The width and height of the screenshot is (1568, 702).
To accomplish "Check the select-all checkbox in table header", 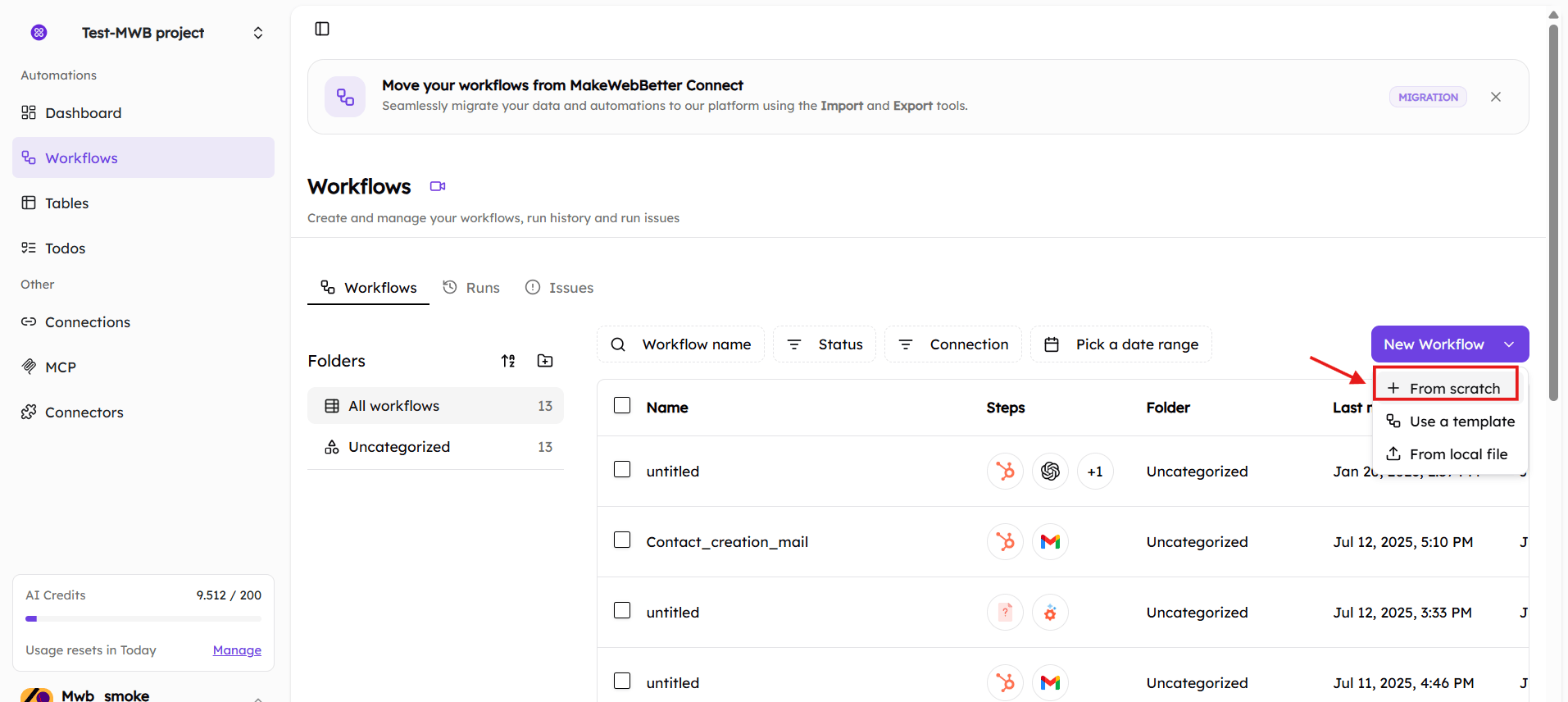I will [622, 406].
